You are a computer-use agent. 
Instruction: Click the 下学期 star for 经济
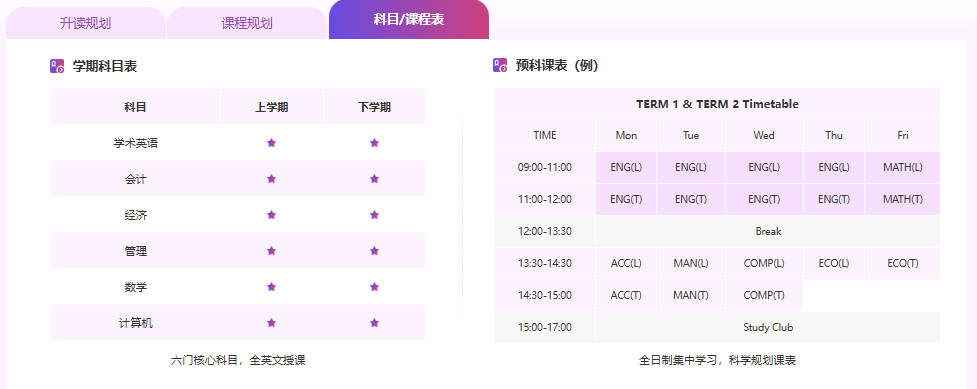374,215
